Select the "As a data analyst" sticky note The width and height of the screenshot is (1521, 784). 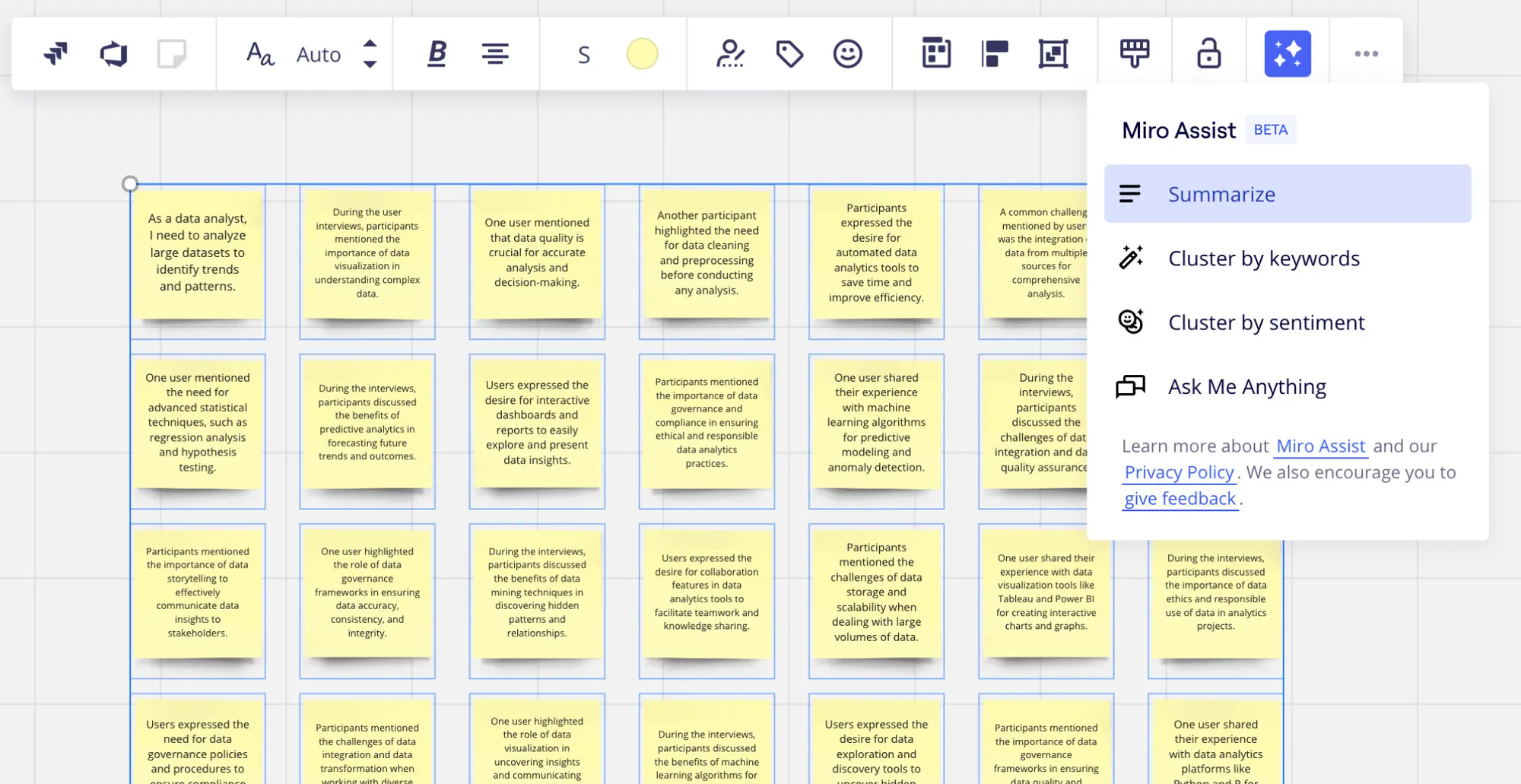tap(198, 253)
